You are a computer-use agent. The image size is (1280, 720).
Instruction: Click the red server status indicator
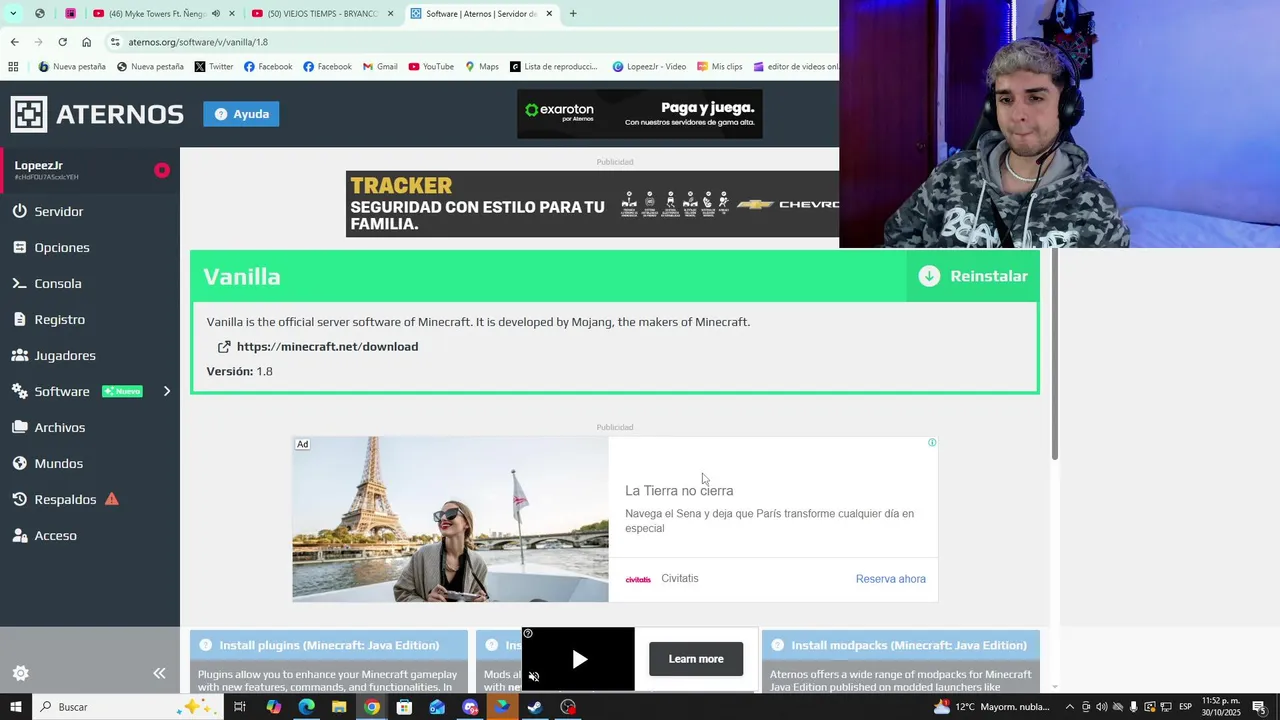(162, 170)
